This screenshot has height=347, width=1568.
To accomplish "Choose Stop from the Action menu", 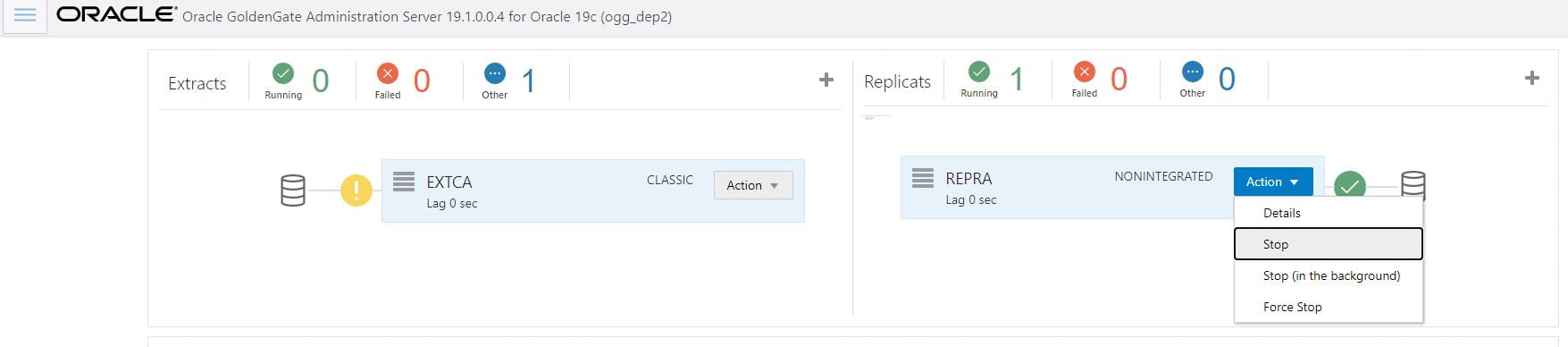I will point(1329,244).
